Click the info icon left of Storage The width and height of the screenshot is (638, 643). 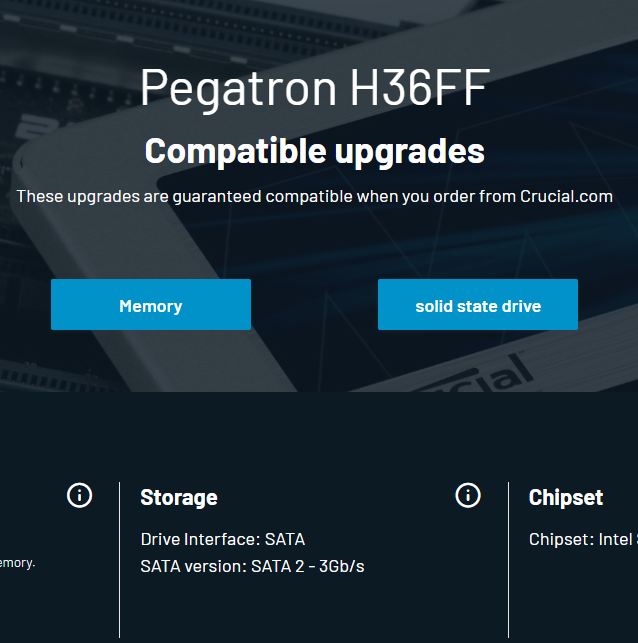click(x=80, y=495)
